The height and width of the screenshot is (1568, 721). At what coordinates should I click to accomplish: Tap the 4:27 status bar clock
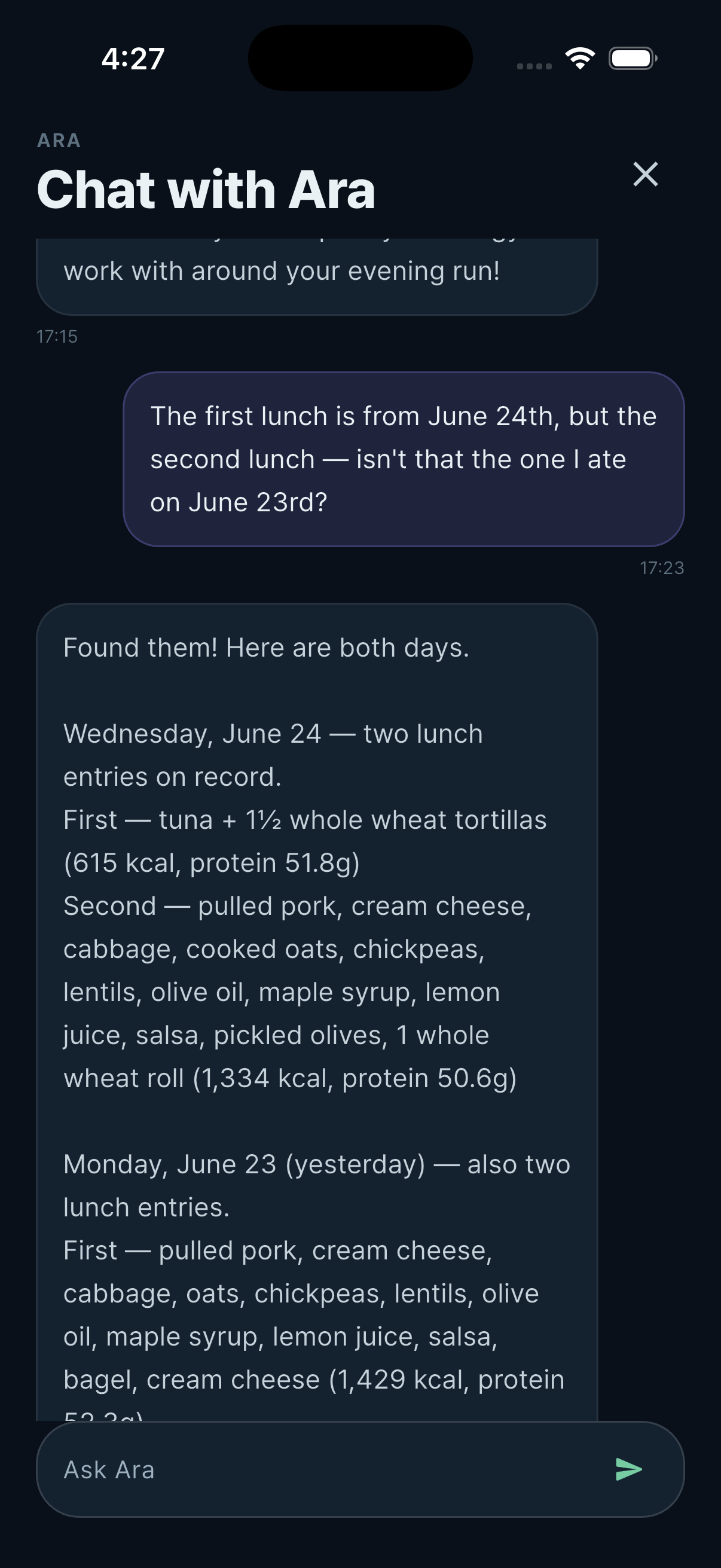coord(133,59)
